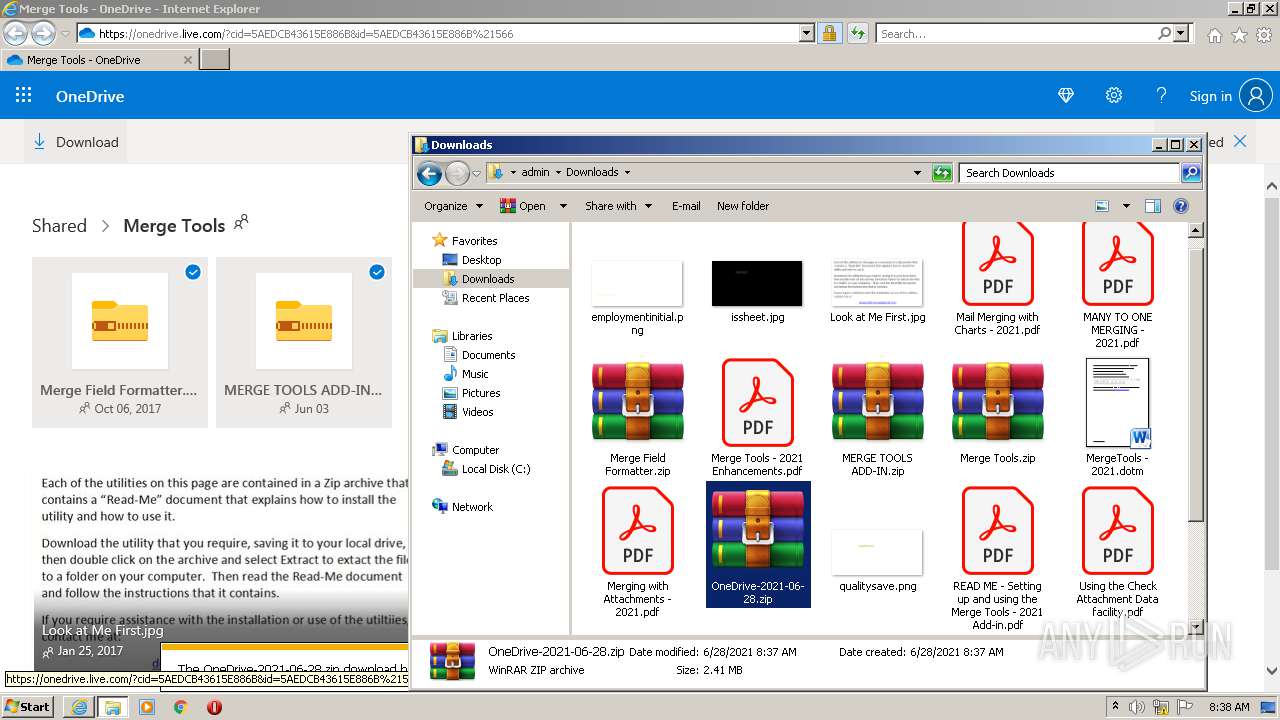Select Desktop in the navigation pane
This screenshot has height=720, width=1280.
click(481, 260)
